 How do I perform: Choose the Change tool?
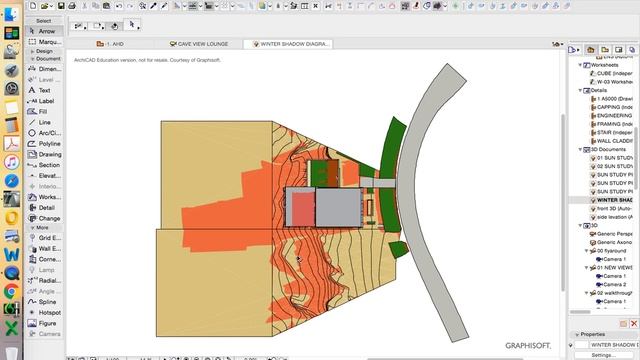click(44, 218)
